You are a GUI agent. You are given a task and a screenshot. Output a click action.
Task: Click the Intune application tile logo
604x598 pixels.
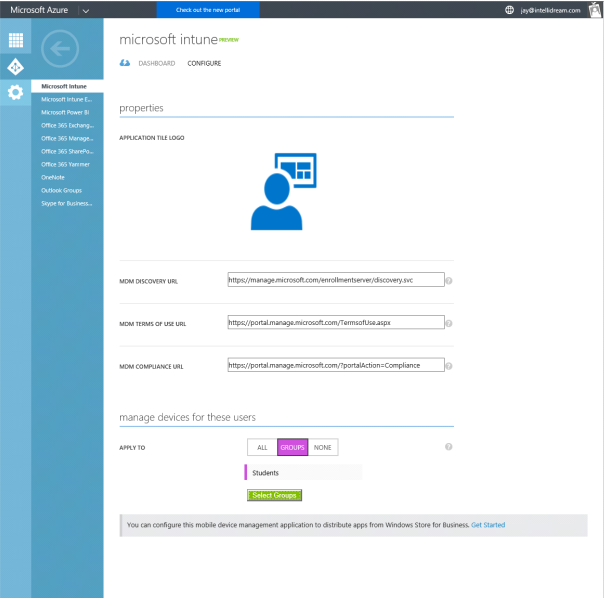click(x=283, y=191)
